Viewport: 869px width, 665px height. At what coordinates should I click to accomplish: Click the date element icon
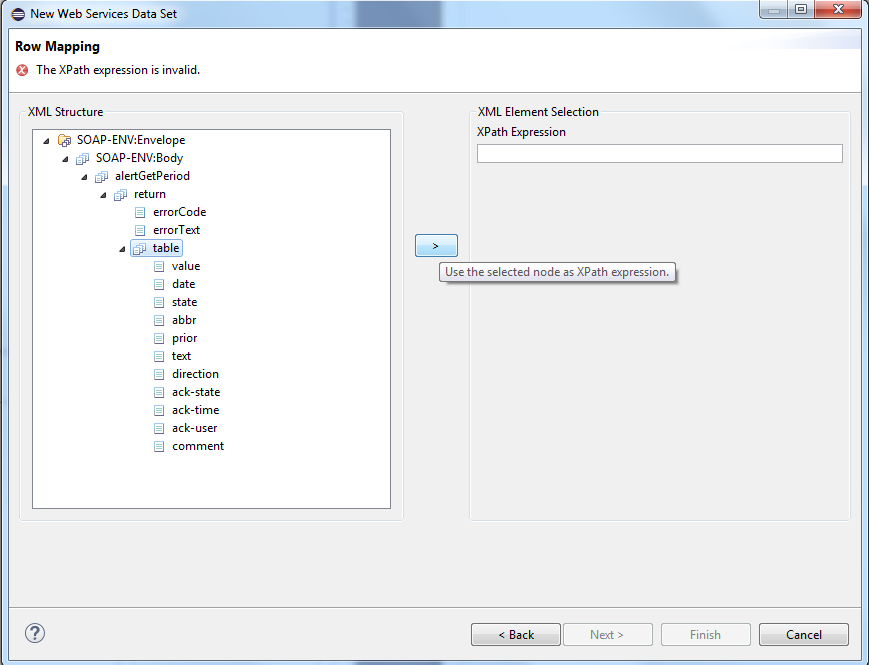(x=159, y=284)
